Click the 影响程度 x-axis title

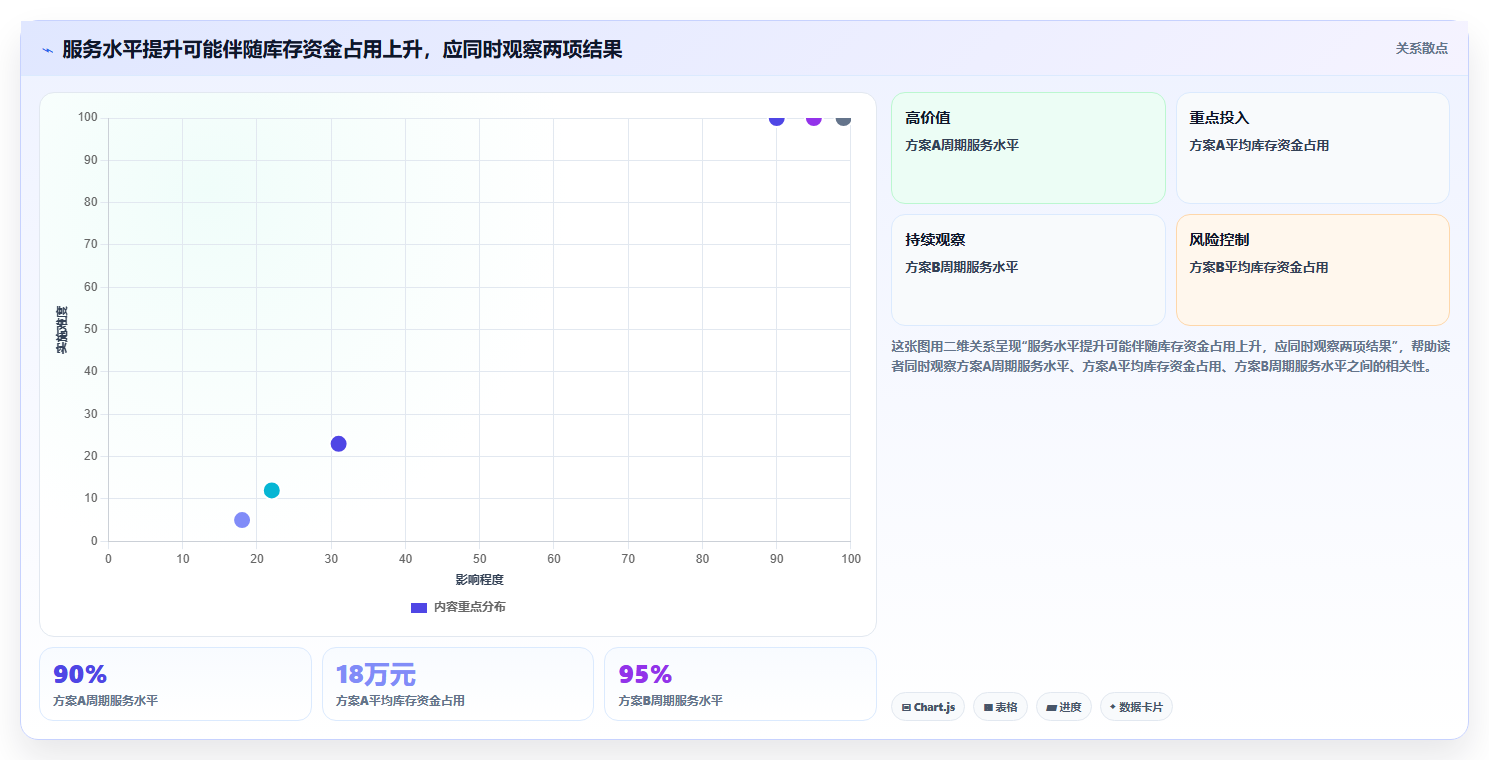[479, 580]
